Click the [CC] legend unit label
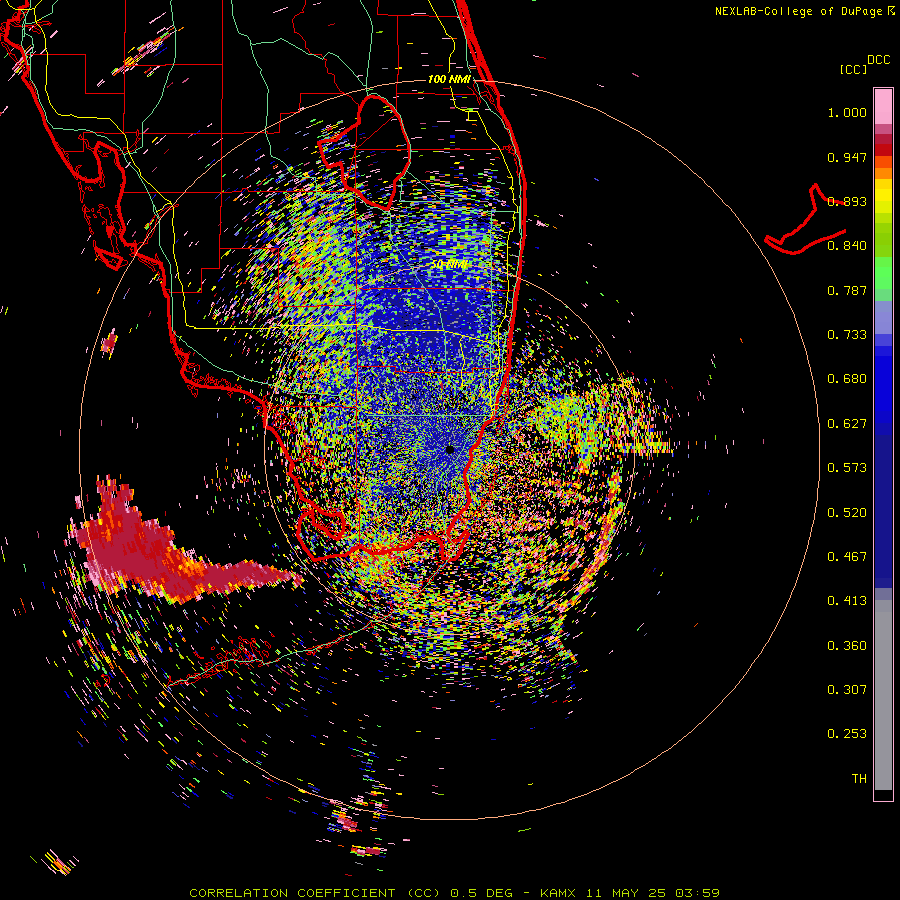The height and width of the screenshot is (900, 900). coord(853,69)
